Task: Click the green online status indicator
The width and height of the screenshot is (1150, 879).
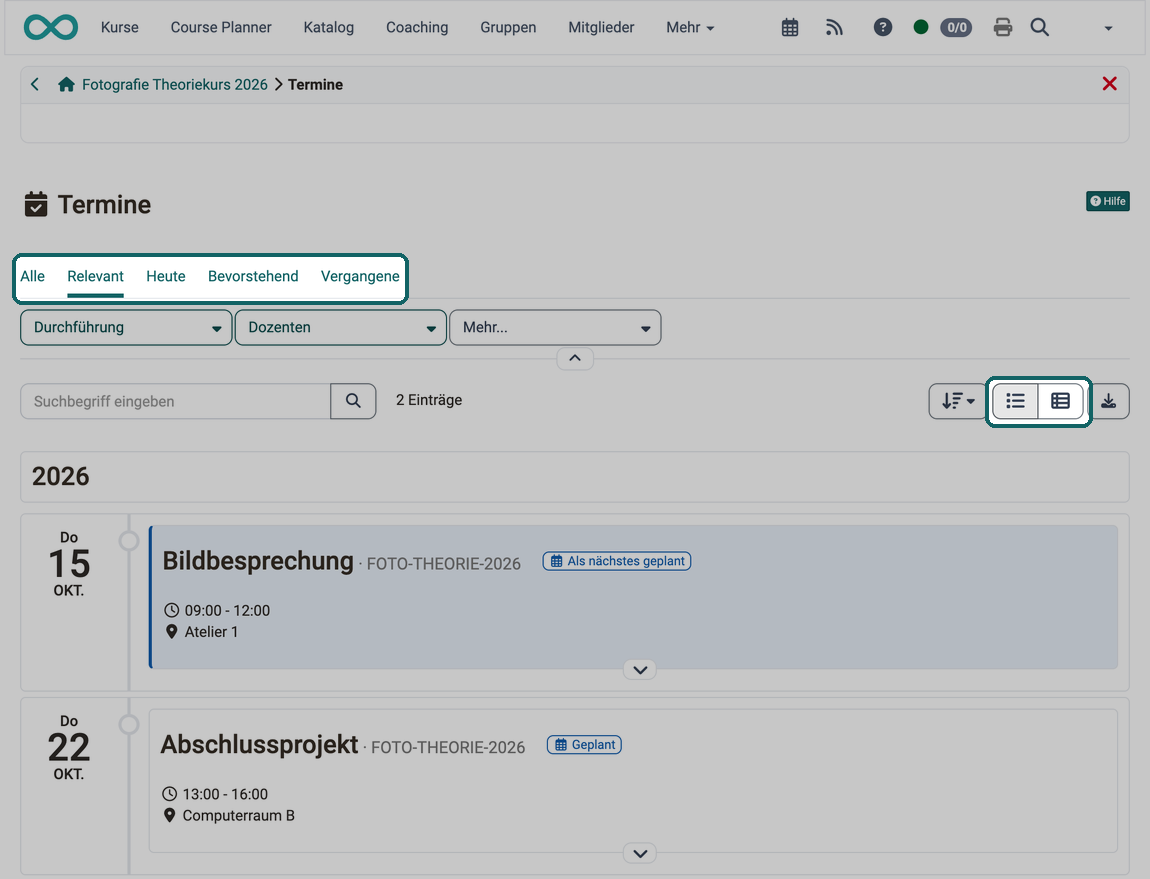Action: point(921,27)
